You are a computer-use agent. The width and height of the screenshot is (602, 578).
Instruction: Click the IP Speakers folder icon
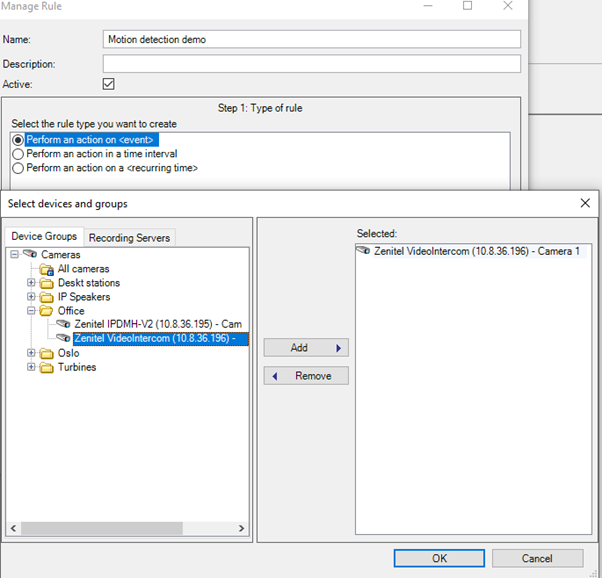46,297
